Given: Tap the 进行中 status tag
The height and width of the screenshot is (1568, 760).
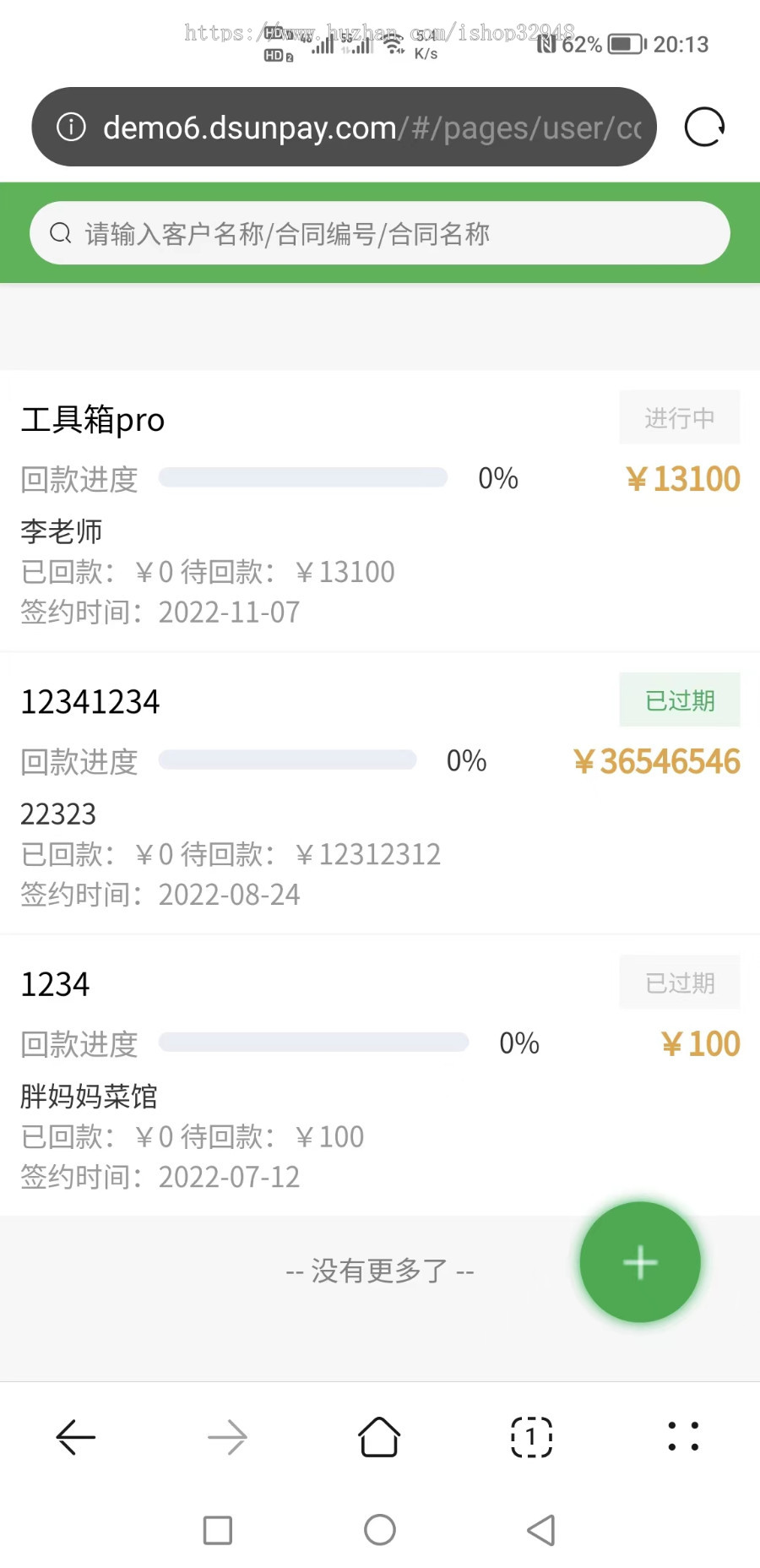Looking at the screenshot, I should tap(680, 417).
